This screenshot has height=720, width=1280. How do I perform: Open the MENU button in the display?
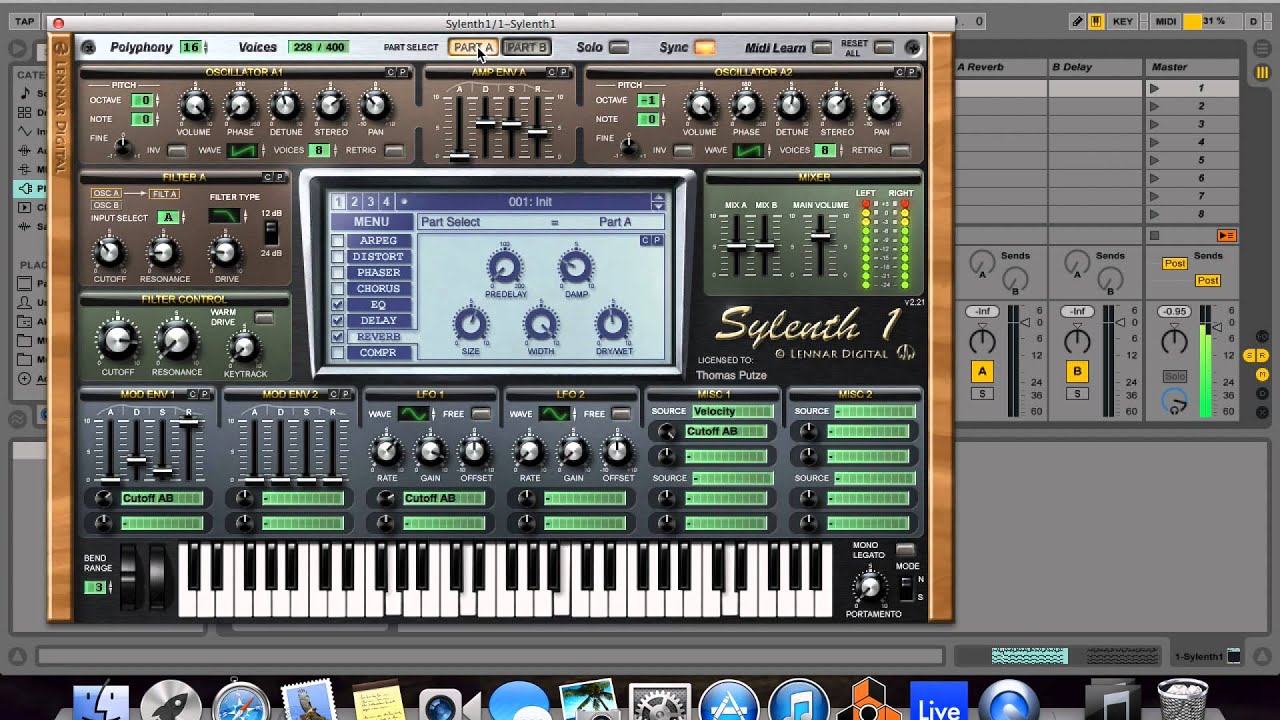pos(371,222)
